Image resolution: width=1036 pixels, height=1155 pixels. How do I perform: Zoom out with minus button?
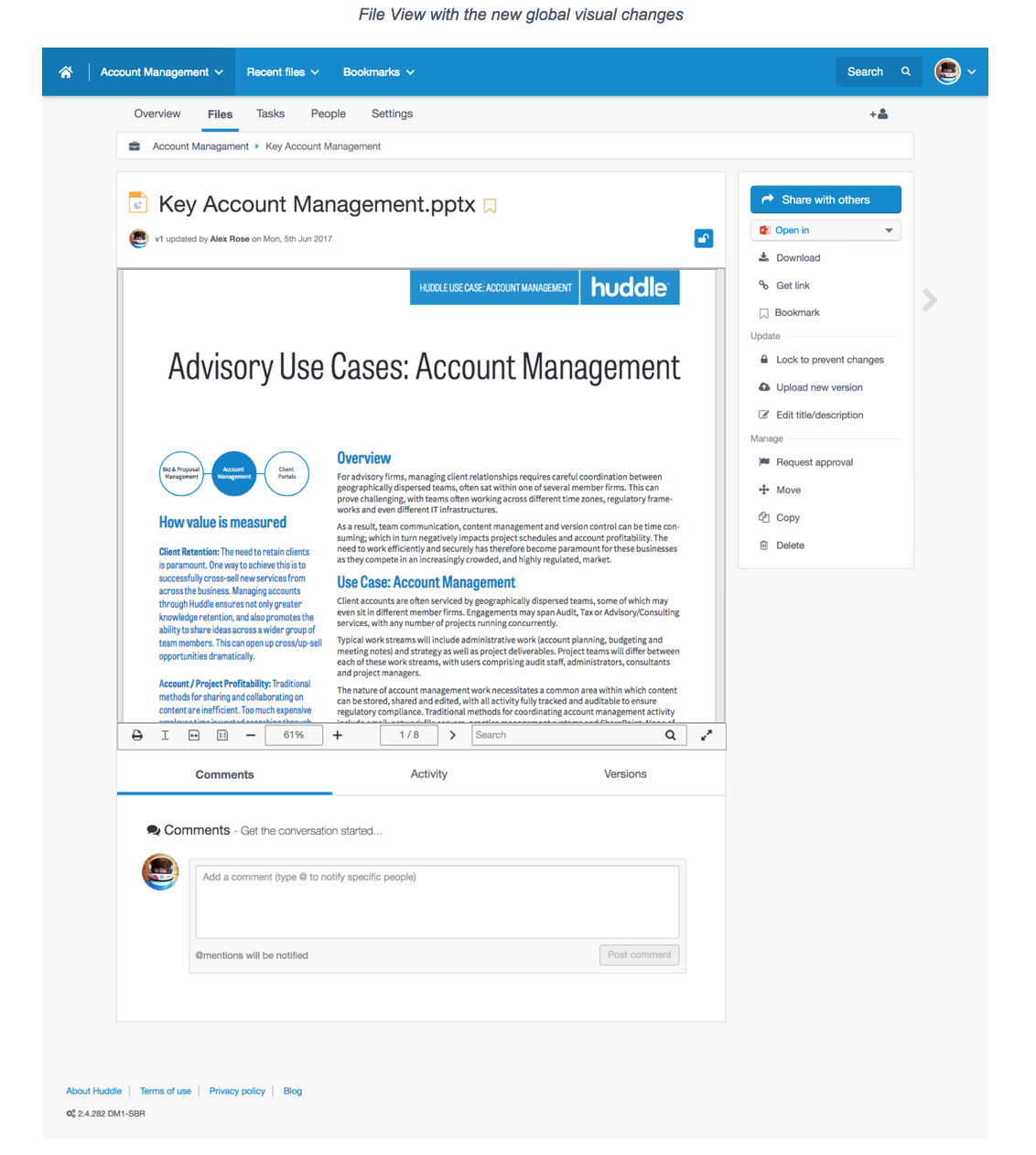(251, 735)
